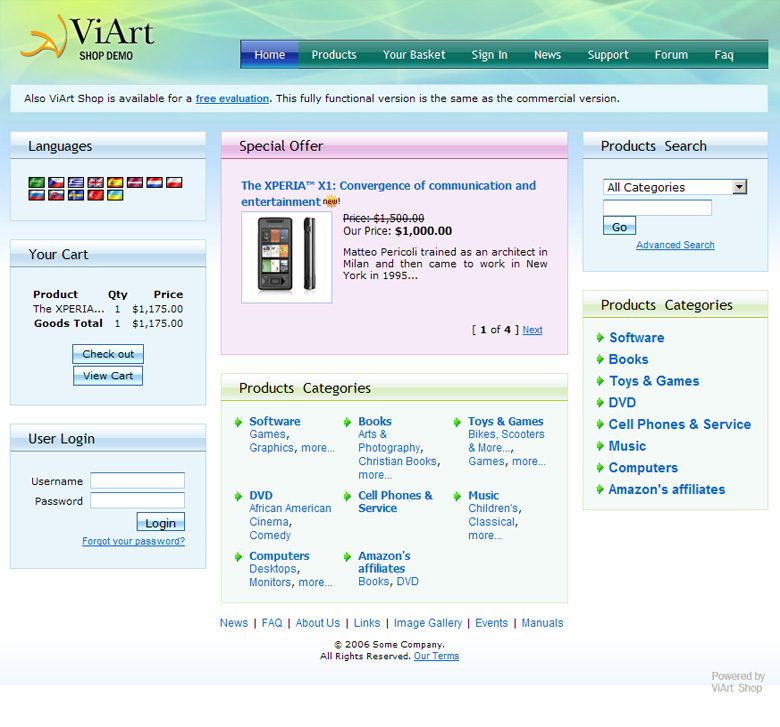
Task: Switch language via the Czech flag
Action: coord(56,183)
